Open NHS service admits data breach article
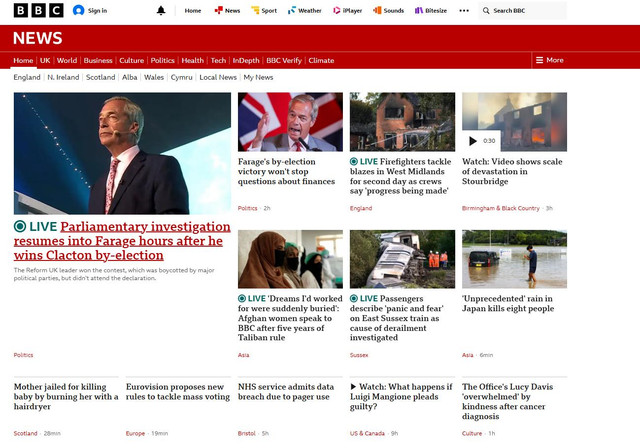Viewport: 640px width, 448px height. 286,392
